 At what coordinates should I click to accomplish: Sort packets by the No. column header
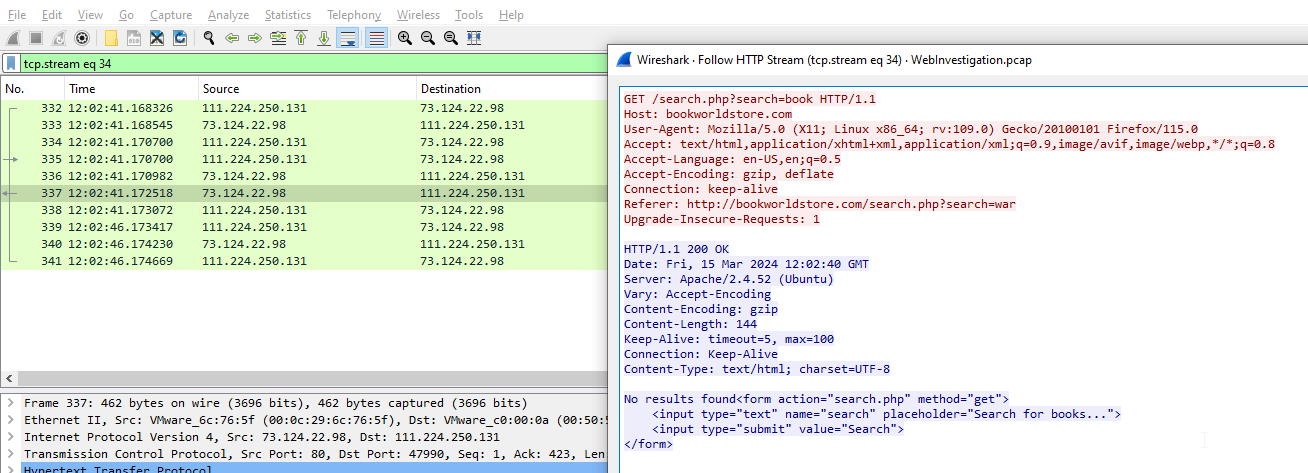32,89
